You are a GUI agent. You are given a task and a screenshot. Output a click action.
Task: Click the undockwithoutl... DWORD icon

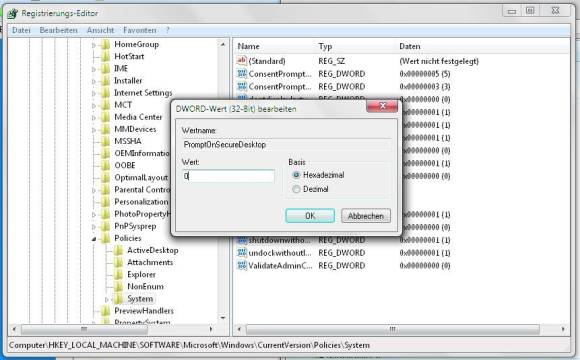[241, 253]
